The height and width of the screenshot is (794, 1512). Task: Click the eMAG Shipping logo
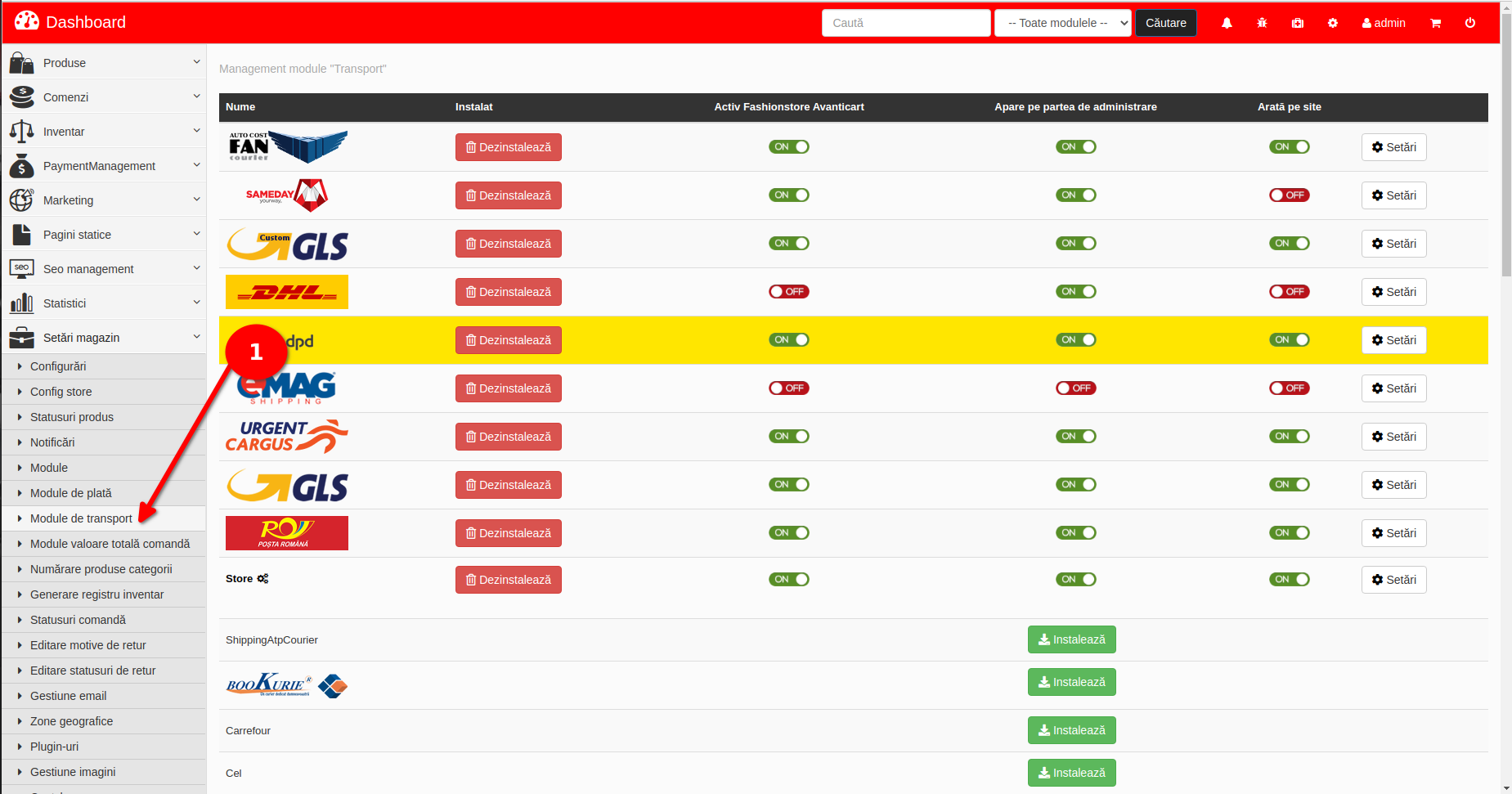coord(287,388)
